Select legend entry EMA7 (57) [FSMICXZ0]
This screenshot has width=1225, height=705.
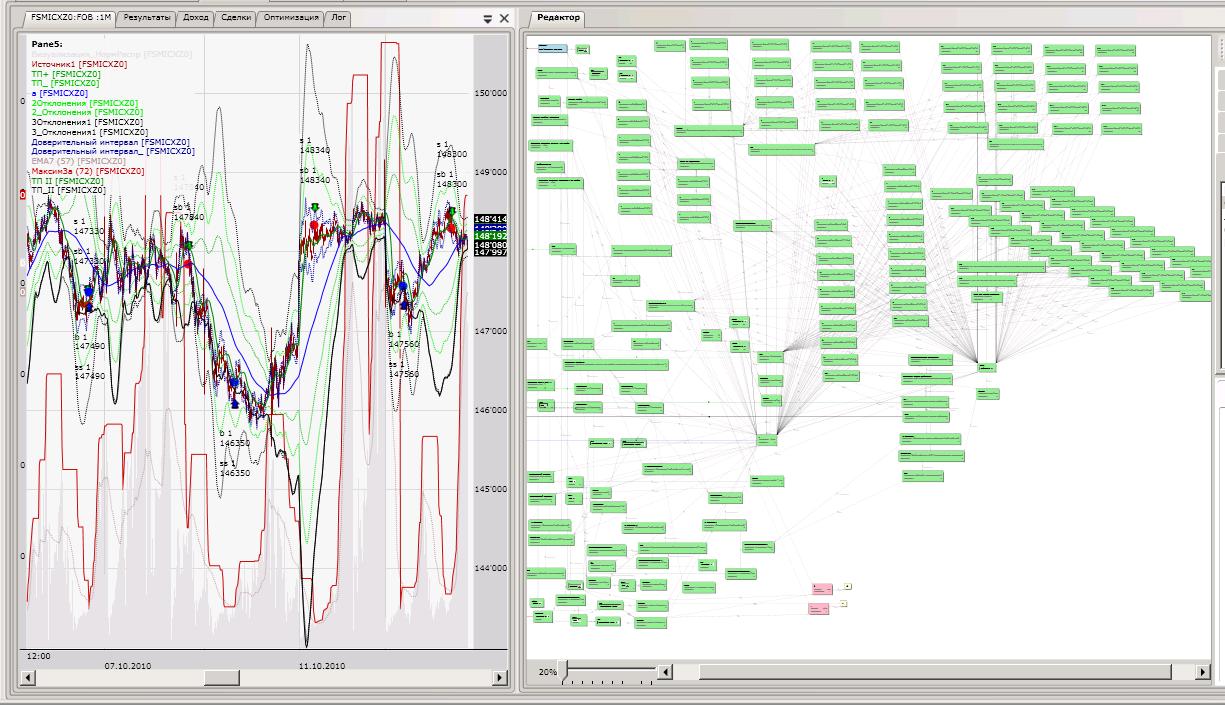point(78,160)
